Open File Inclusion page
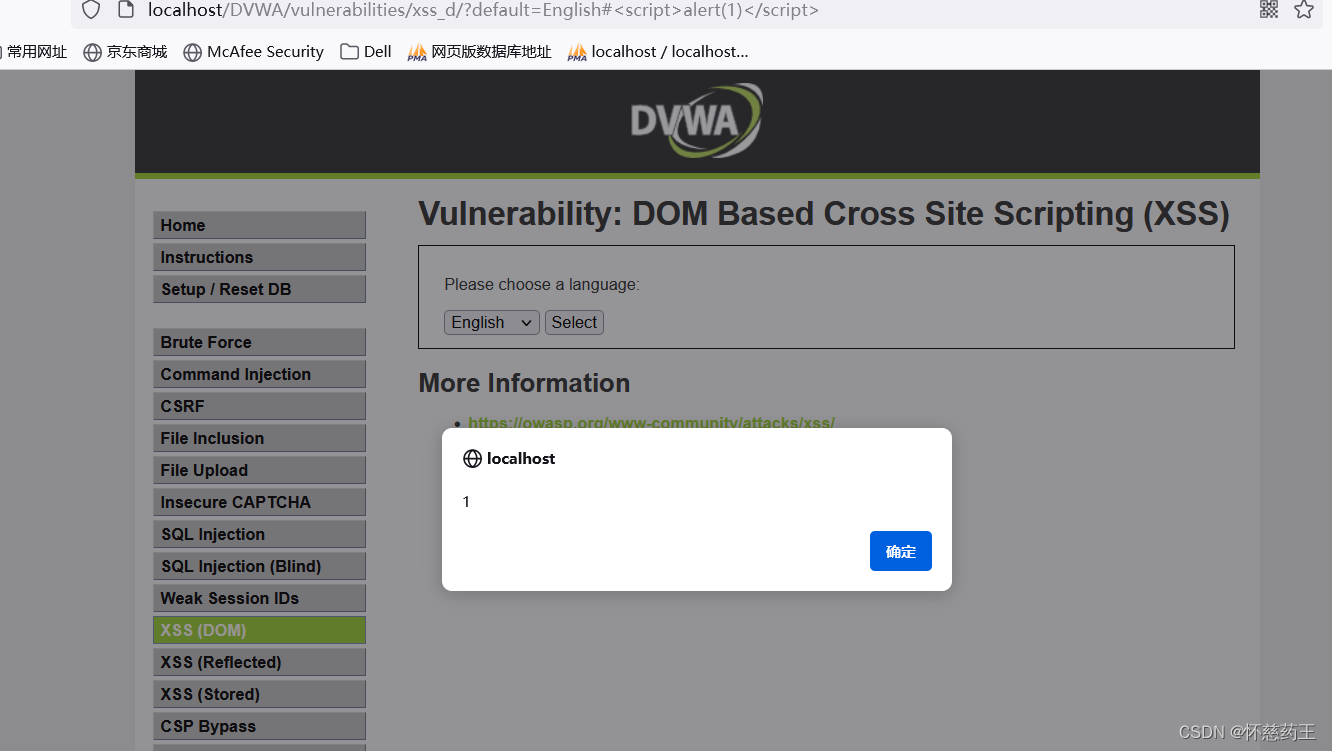1332x751 pixels. [x=259, y=438]
